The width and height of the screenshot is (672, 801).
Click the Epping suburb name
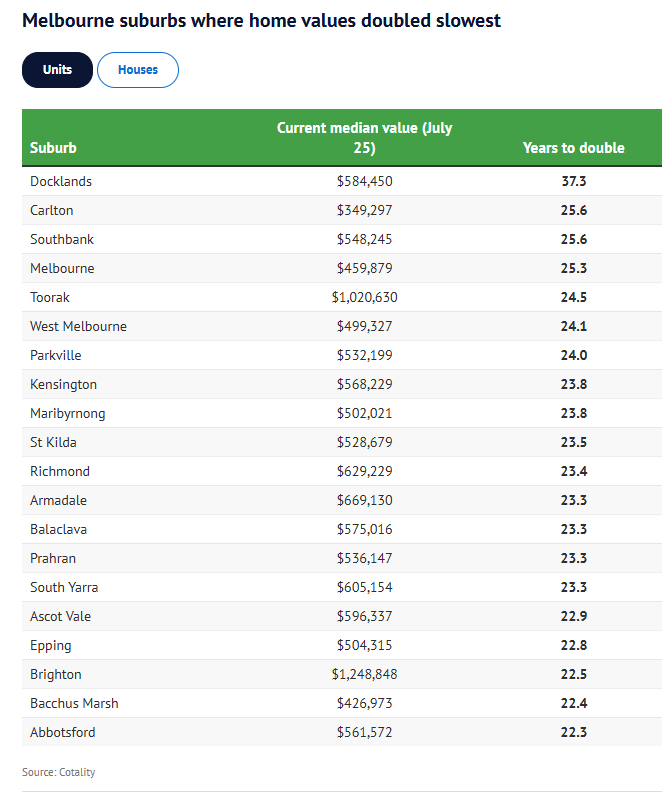[51, 646]
